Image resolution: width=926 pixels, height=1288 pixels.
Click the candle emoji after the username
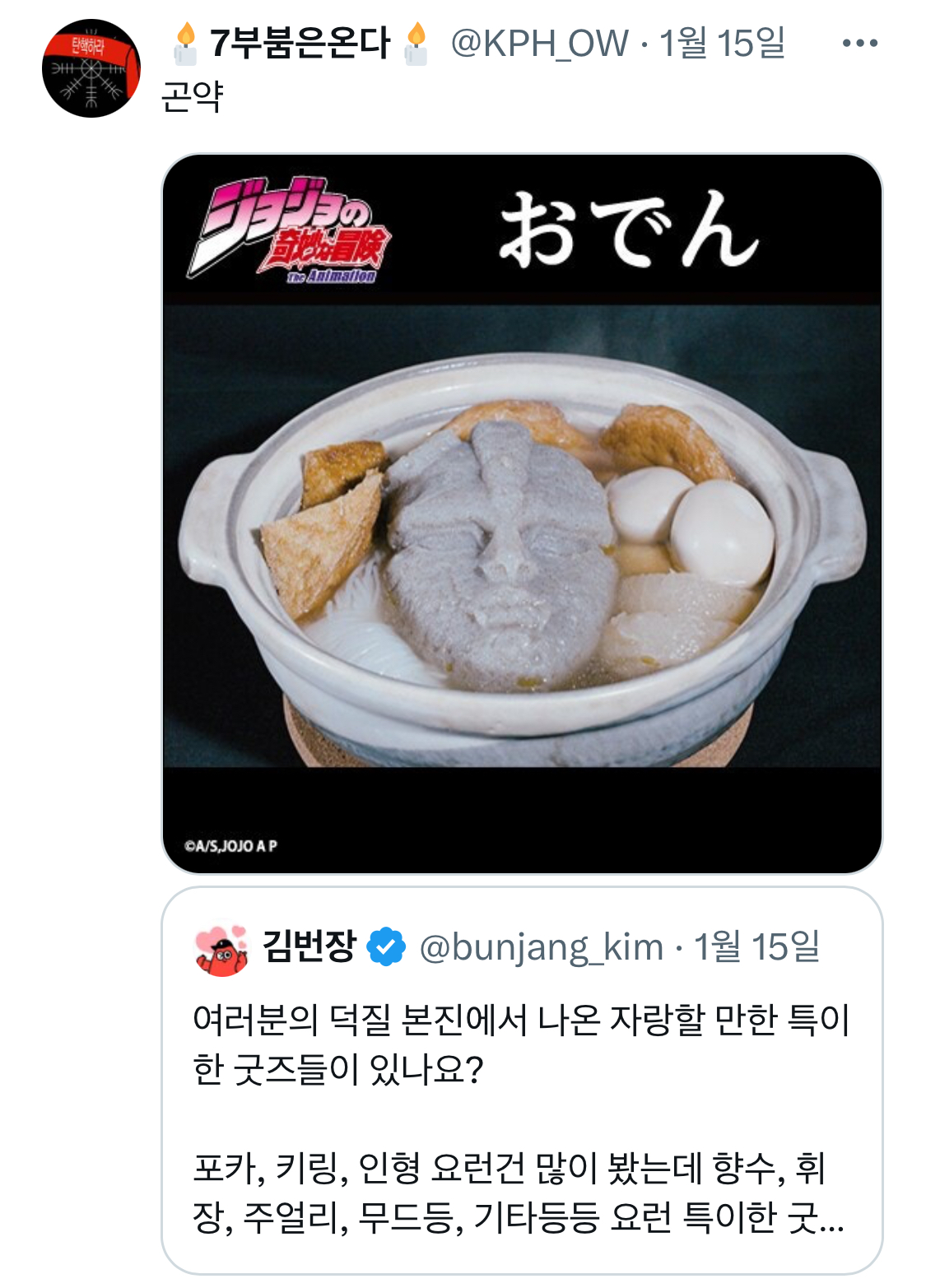click(x=416, y=44)
